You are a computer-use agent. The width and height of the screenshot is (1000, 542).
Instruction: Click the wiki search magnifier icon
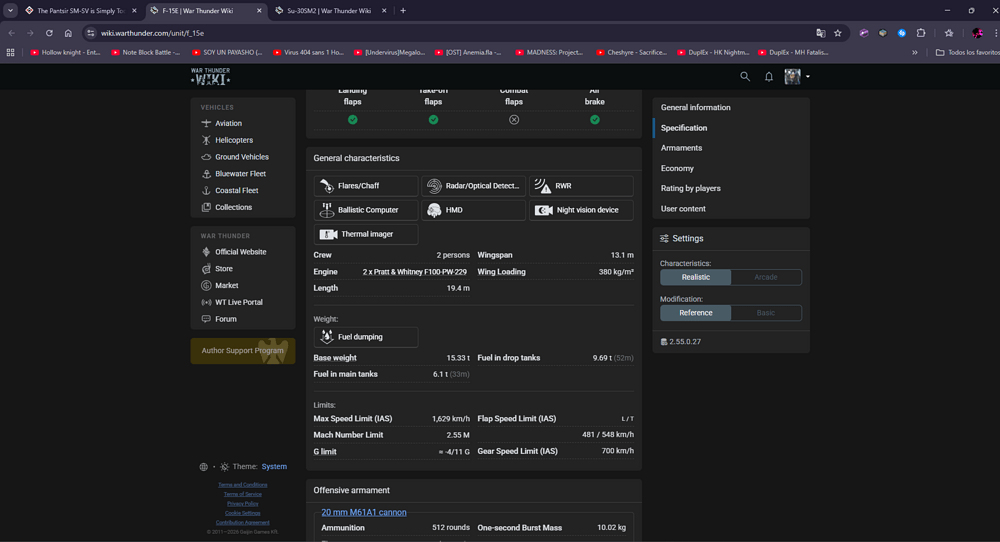coord(744,76)
